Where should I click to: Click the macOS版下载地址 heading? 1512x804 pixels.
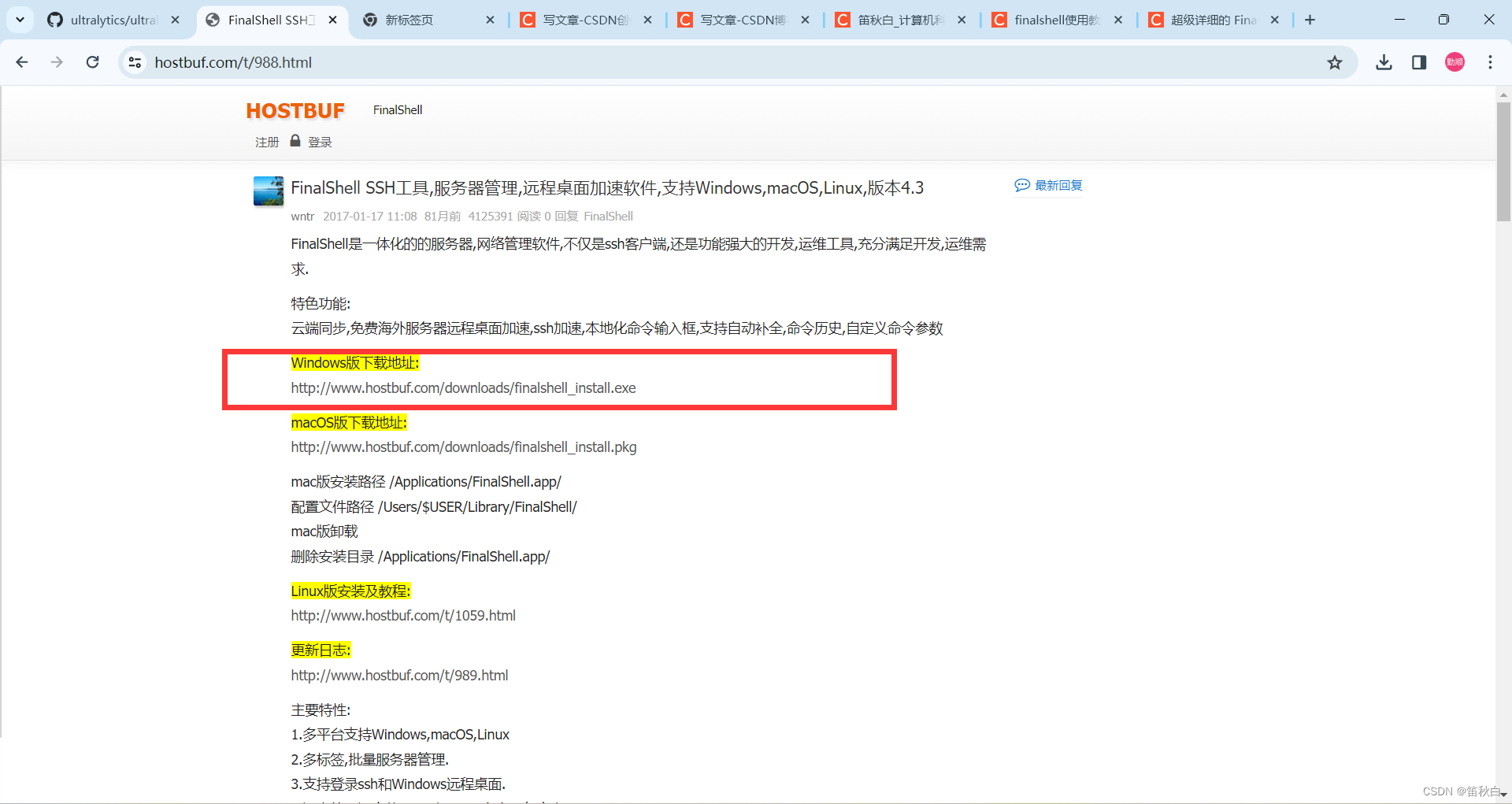pos(349,423)
